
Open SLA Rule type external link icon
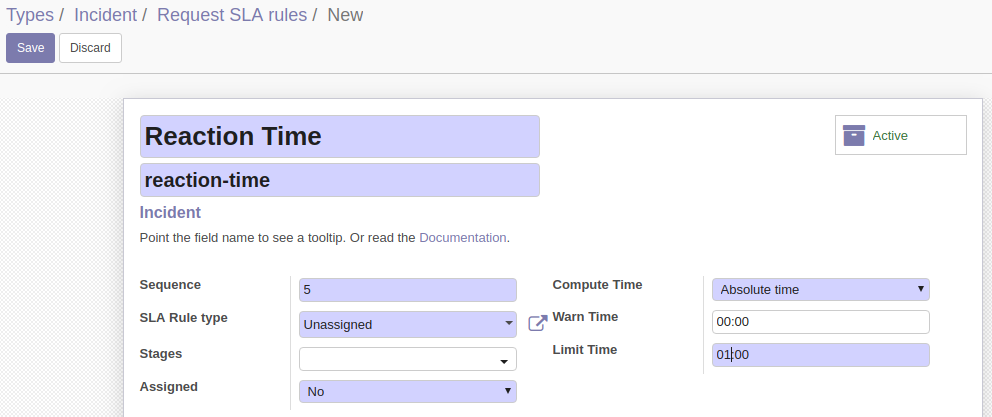point(537,323)
